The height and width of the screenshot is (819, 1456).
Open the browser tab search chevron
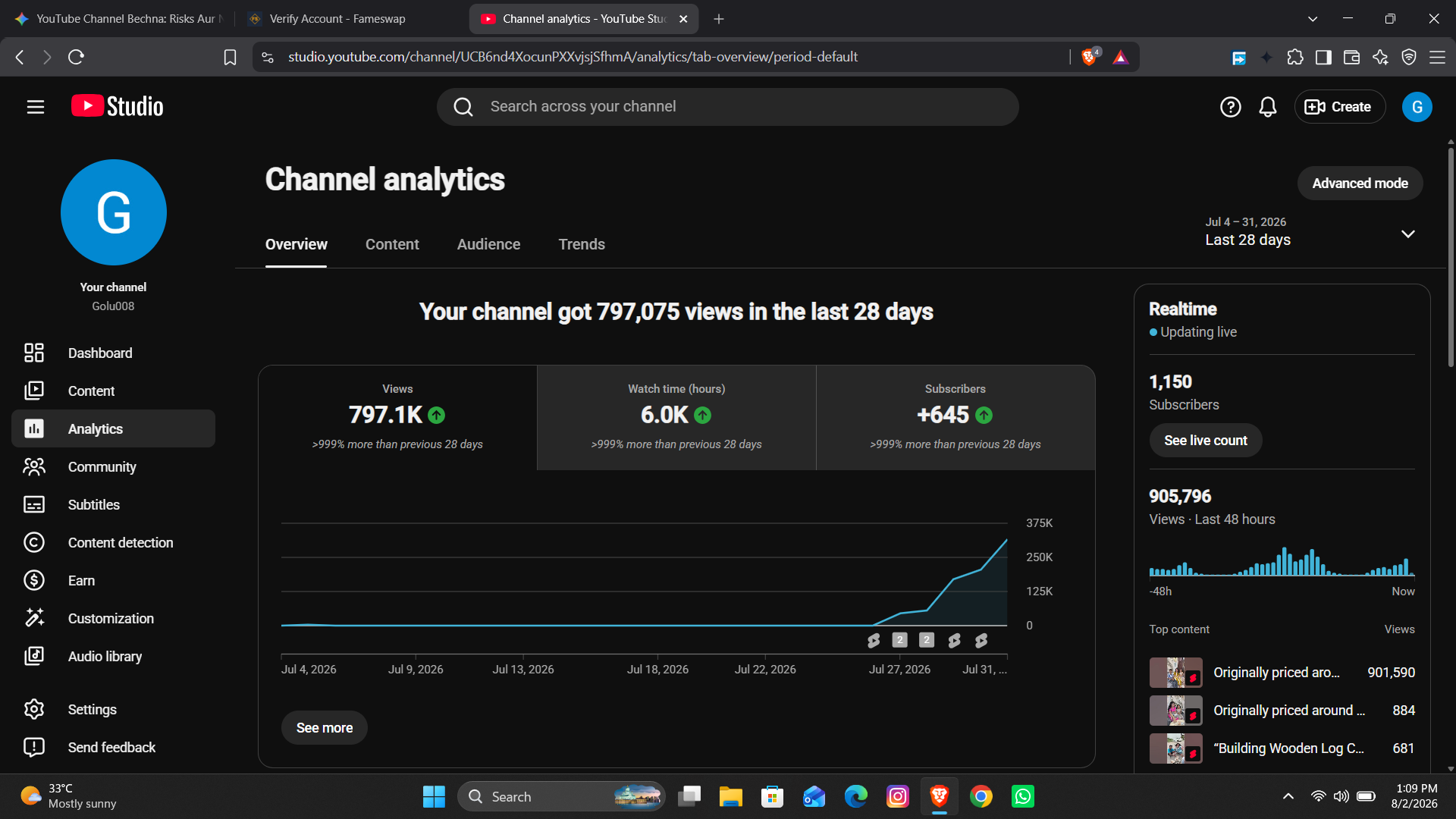point(1313,19)
